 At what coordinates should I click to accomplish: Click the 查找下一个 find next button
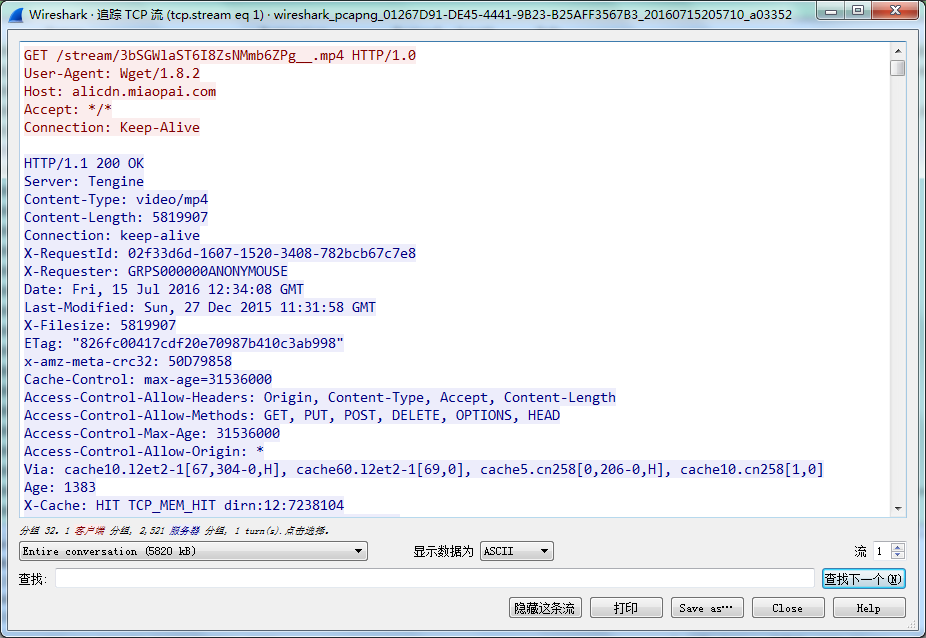tap(863, 579)
